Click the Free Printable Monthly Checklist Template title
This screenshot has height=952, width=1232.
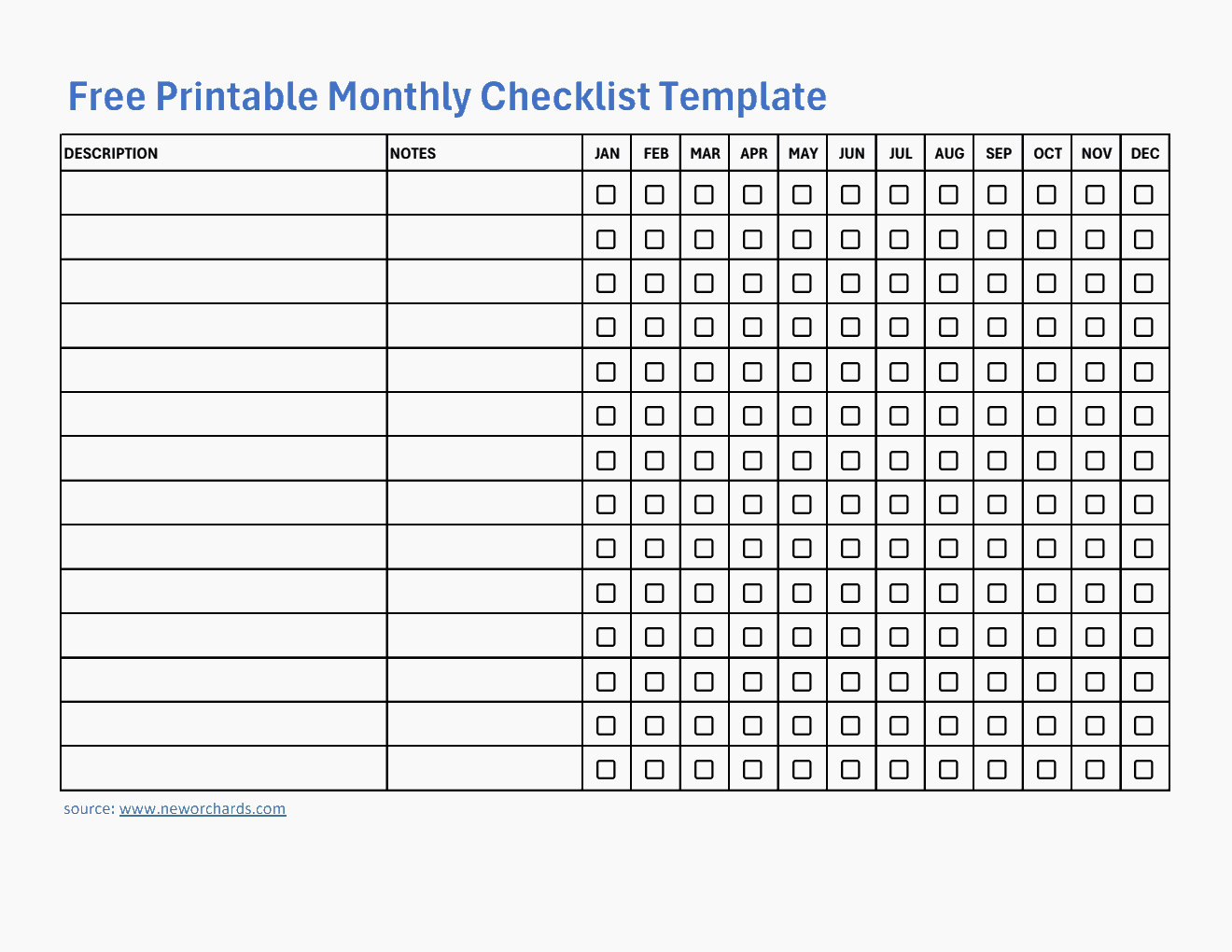point(447,97)
